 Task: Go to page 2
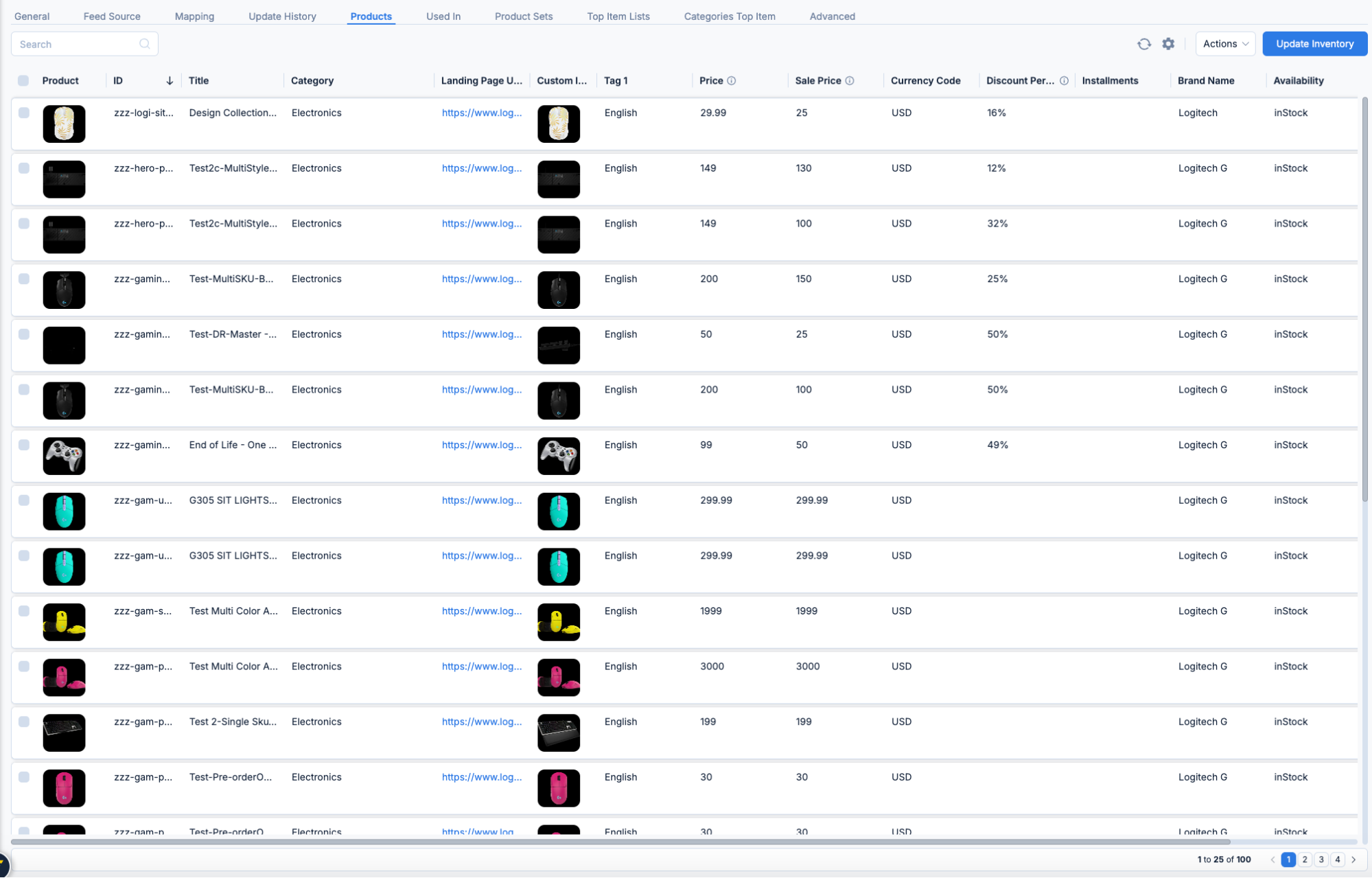[1305, 859]
